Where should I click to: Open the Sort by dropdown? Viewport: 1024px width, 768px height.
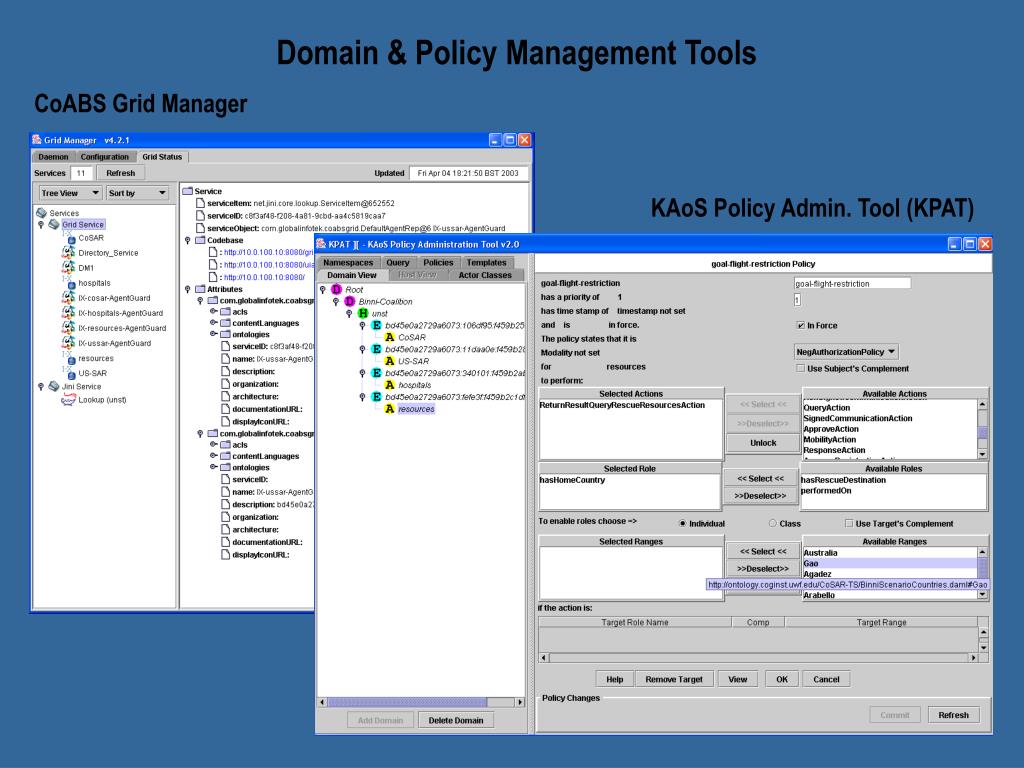pyautogui.click(x=138, y=193)
